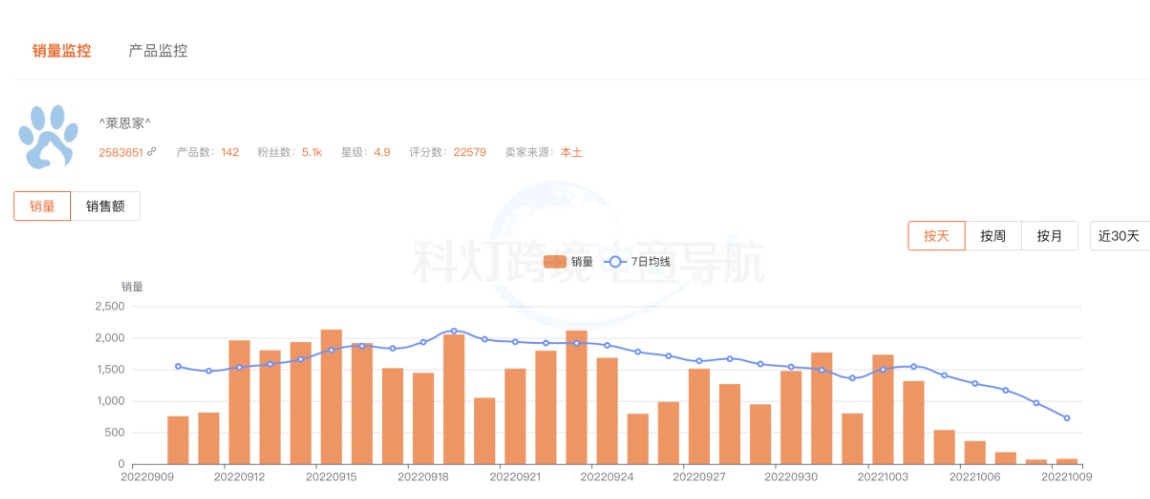Click the first orange bar in the chart
1150x499 pixels.
click(x=178, y=440)
